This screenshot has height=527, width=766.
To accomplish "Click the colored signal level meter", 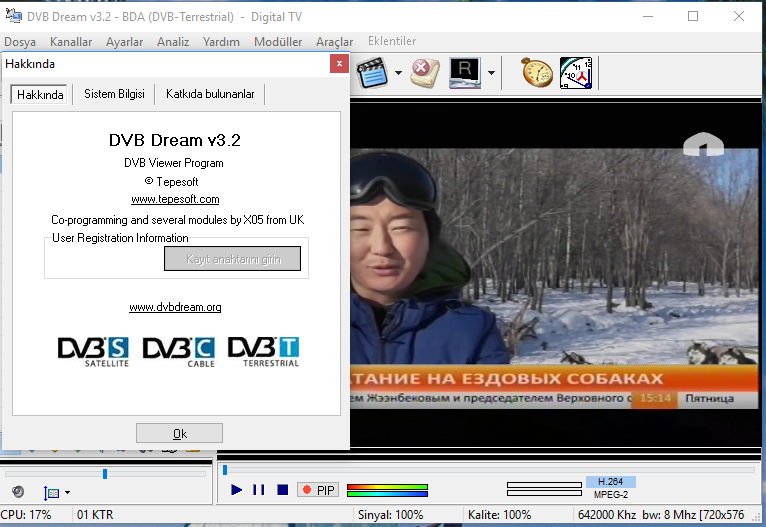I will pos(387,490).
